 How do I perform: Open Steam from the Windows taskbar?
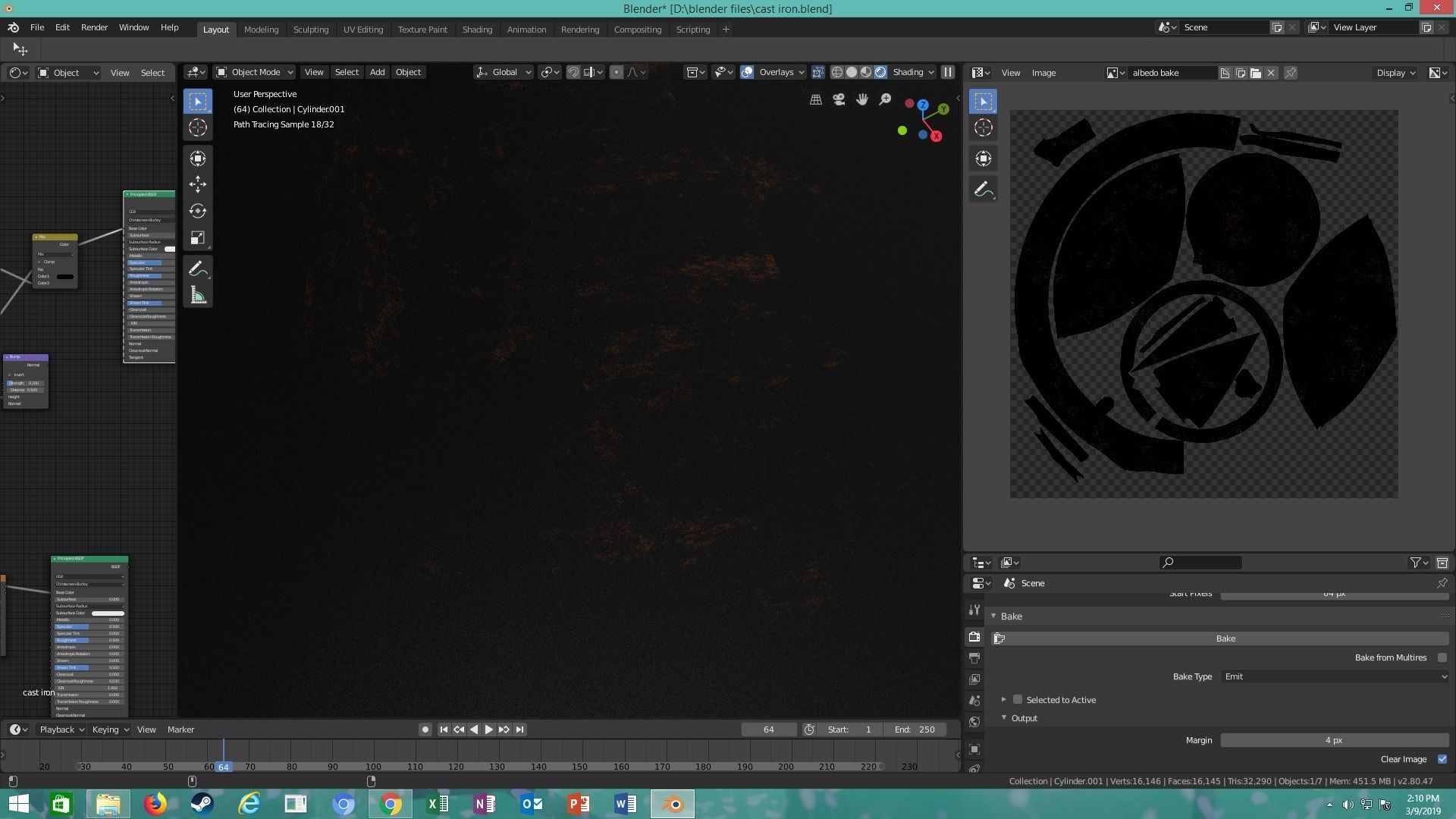202,804
